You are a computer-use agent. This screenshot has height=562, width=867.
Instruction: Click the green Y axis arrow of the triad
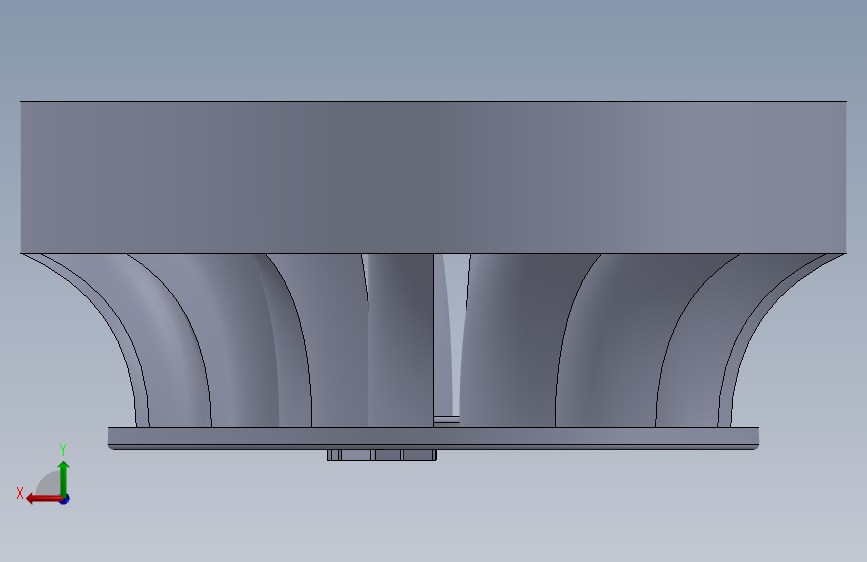coord(64,478)
